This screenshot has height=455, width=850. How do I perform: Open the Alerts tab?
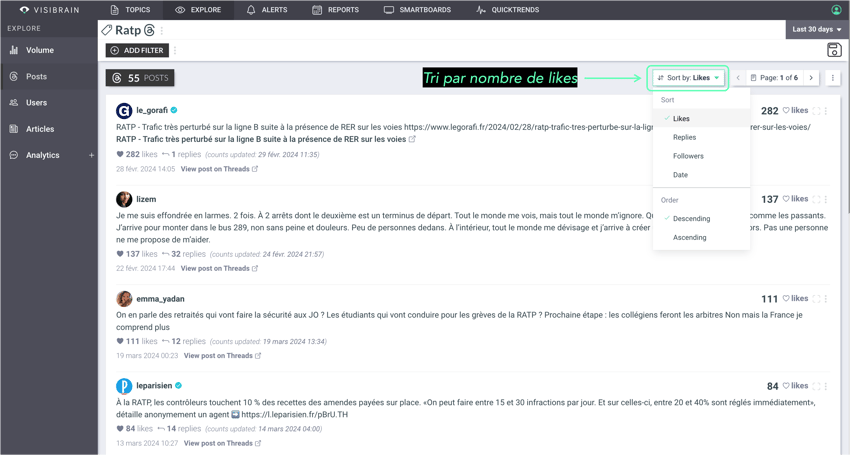point(267,10)
